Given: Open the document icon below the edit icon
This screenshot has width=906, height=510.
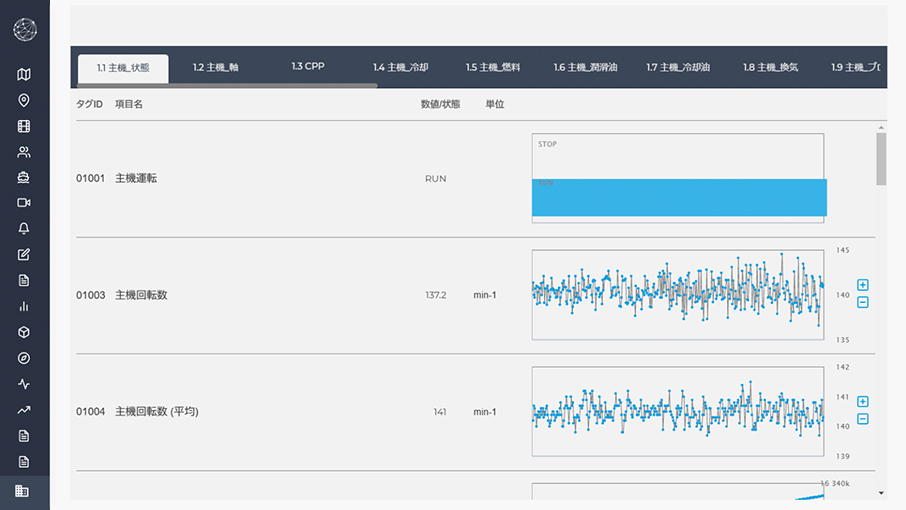Looking at the screenshot, I should [24, 281].
